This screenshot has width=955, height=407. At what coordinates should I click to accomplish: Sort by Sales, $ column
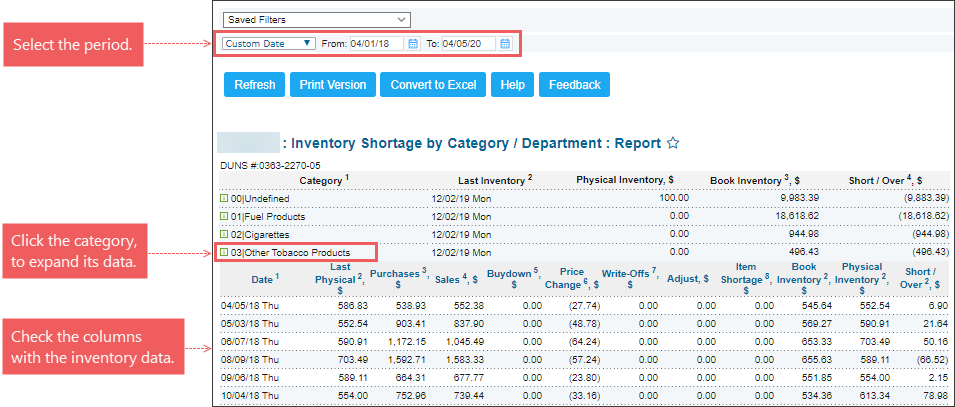click(x=456, y=279)
